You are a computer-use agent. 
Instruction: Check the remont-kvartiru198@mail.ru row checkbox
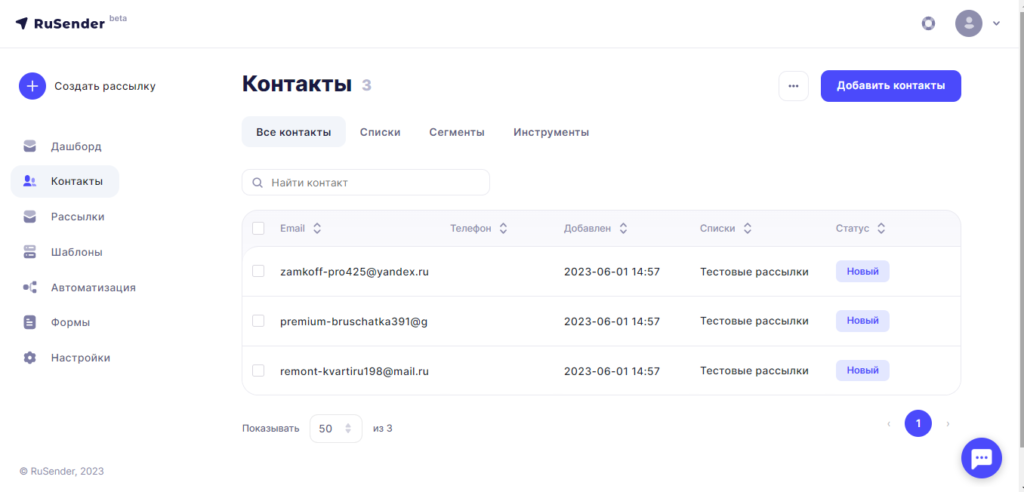tap(258, 370)
